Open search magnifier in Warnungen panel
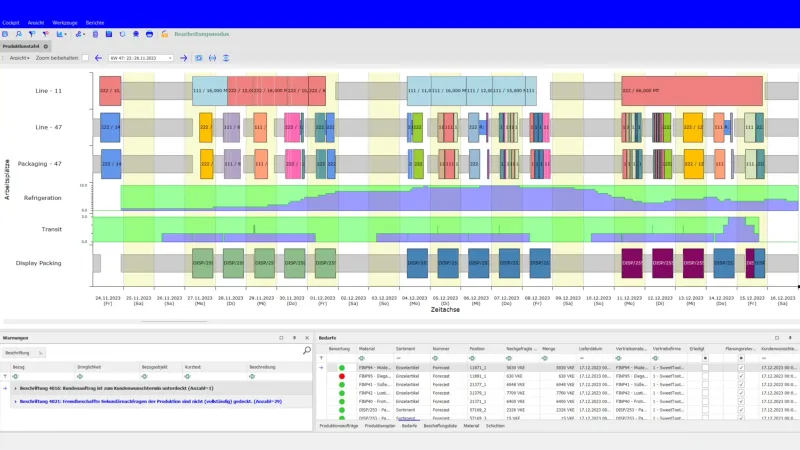Screen dimensions: 800x450 [306, 352]
